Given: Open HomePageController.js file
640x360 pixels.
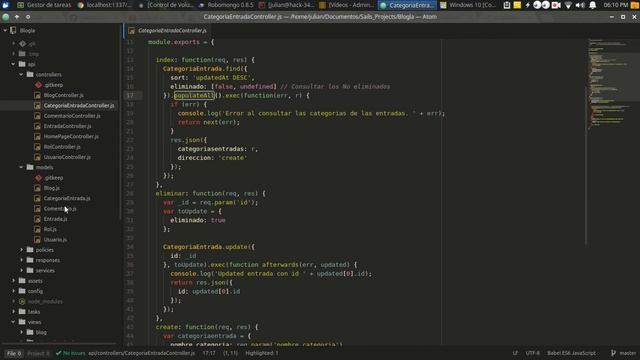Looking at the screenshot, I should pos(71,136).
